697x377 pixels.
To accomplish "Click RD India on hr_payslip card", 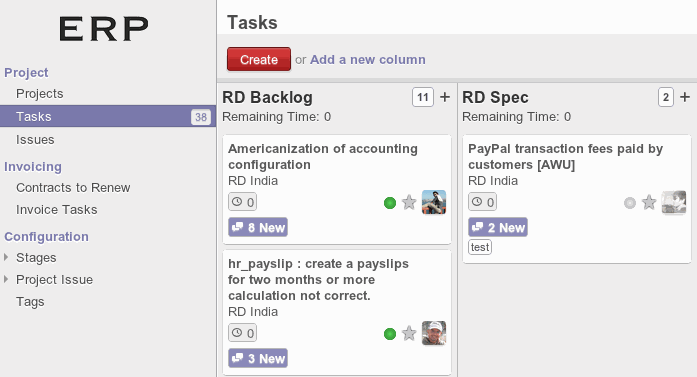I will 253,312.
